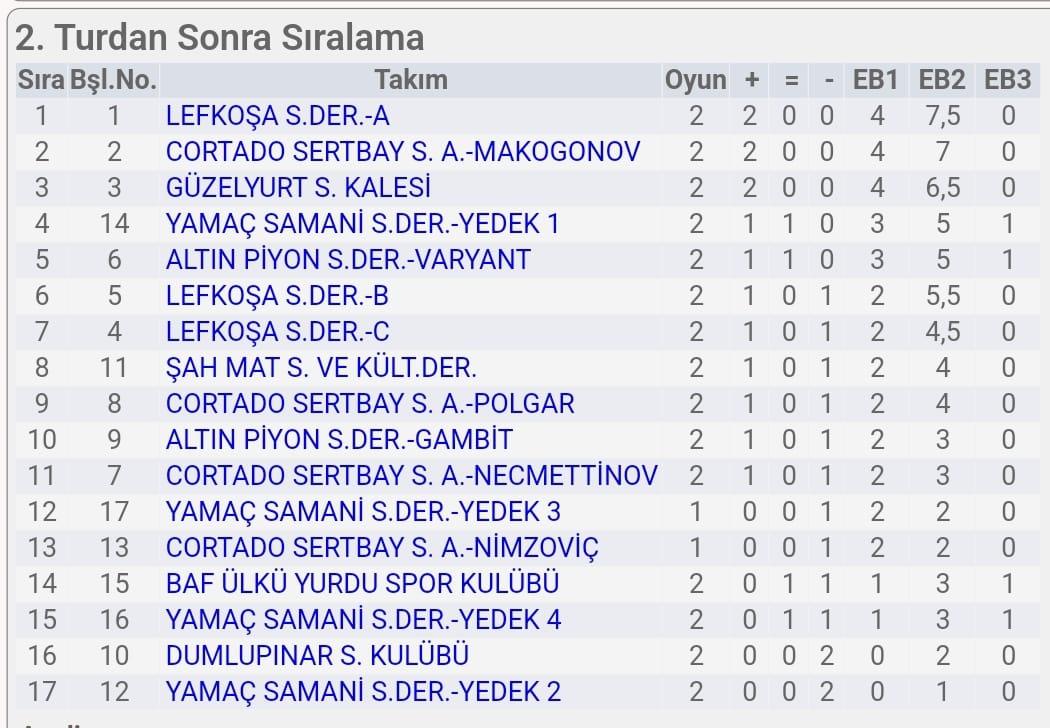The height and width of the screenshot is (728, 1050).
Task: Open LEFKOŞA S.DER.-C team page
Action: (277, 332)
